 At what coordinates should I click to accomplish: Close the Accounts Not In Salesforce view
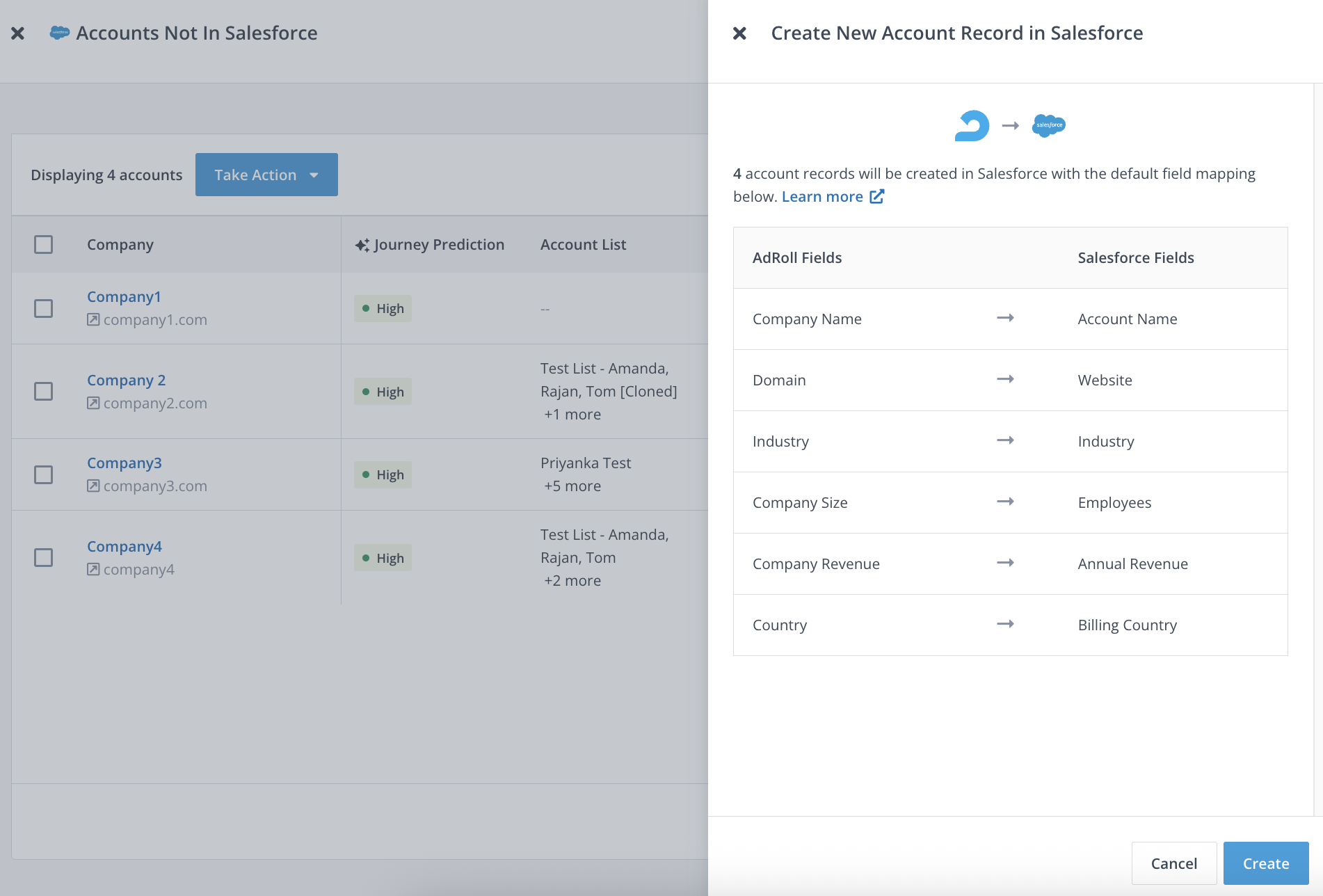(18, 33)
